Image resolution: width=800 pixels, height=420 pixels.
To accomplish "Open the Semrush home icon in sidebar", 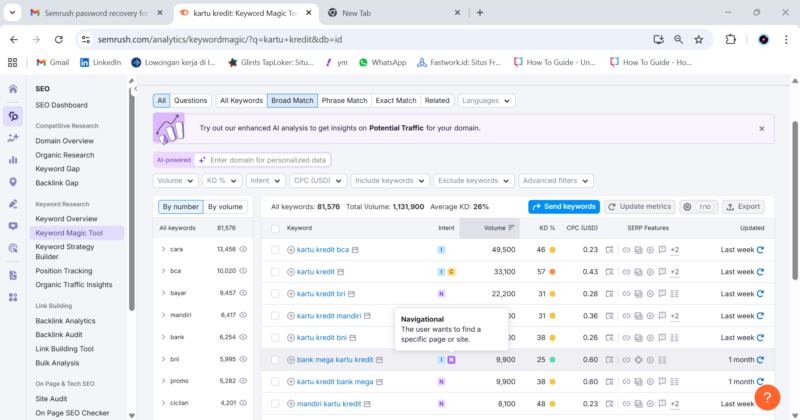I will 13,89.
